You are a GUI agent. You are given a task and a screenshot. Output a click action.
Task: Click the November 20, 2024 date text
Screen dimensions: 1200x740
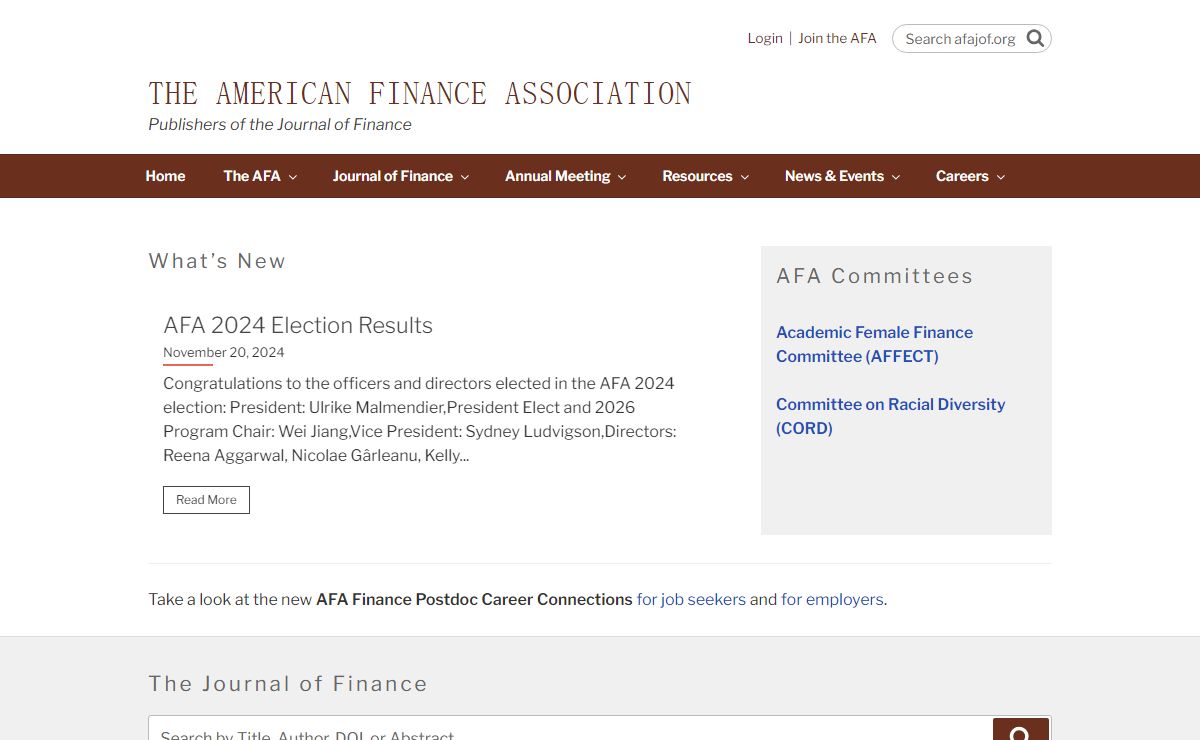[224, 352]
